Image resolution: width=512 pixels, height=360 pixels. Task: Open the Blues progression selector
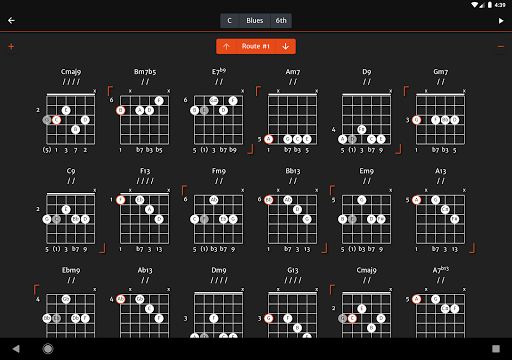[255, 21]
